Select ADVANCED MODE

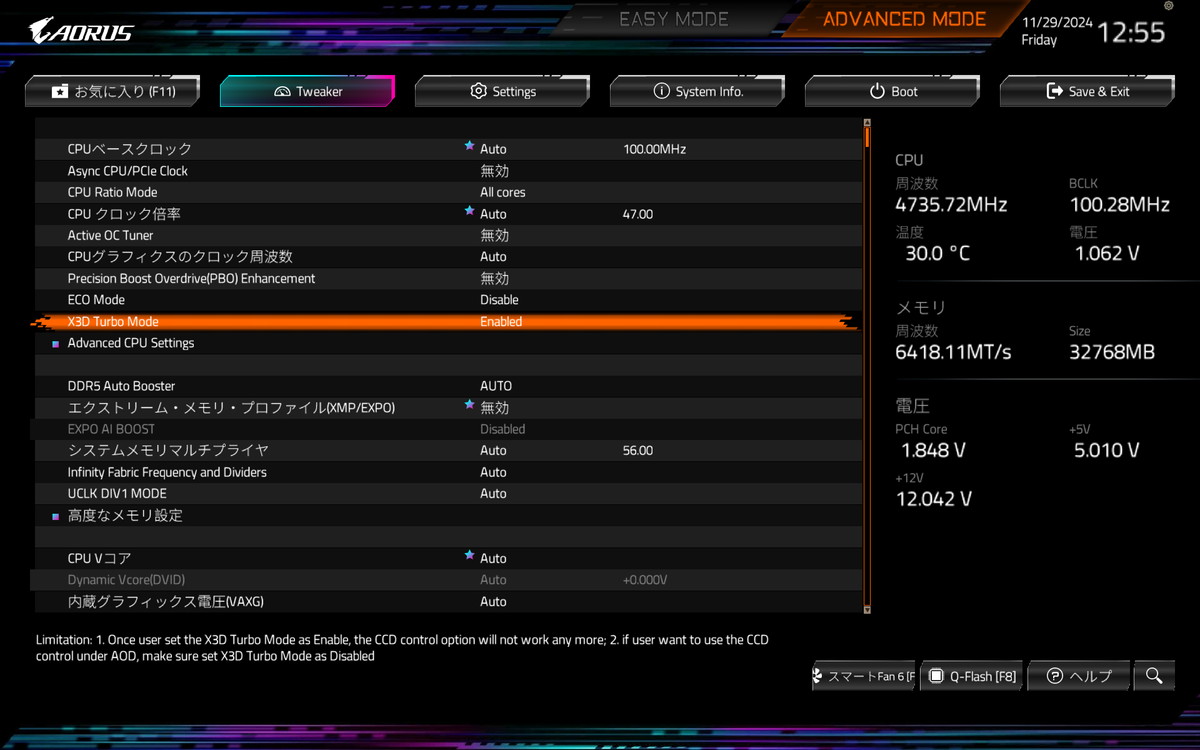pyautogui.click(x=904, y=19)
